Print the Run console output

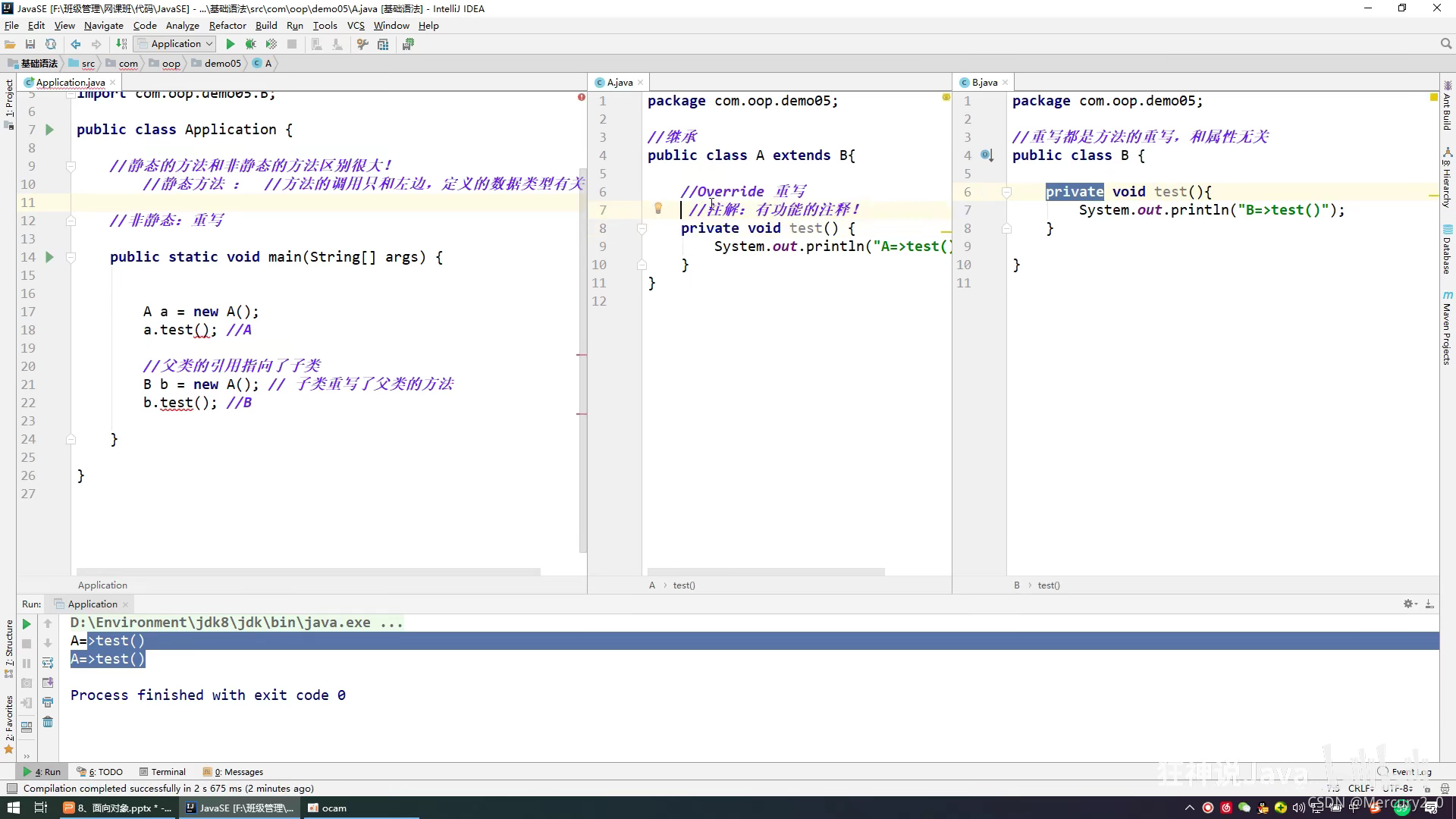[48, 702]
